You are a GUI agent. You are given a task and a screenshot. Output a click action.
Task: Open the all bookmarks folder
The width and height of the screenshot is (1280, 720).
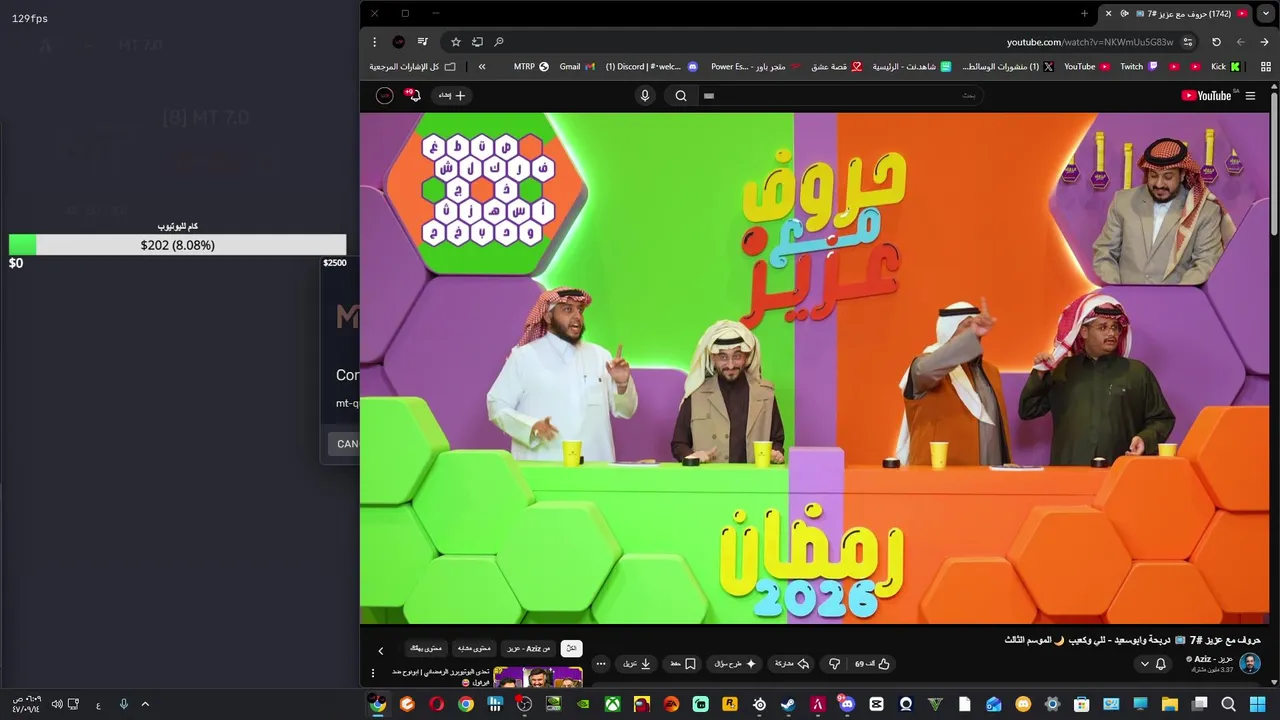tap(412, 67)
